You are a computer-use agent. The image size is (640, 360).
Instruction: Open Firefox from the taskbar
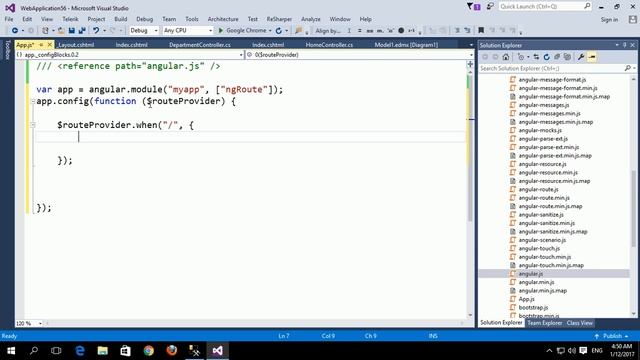[x=171, y=351]
